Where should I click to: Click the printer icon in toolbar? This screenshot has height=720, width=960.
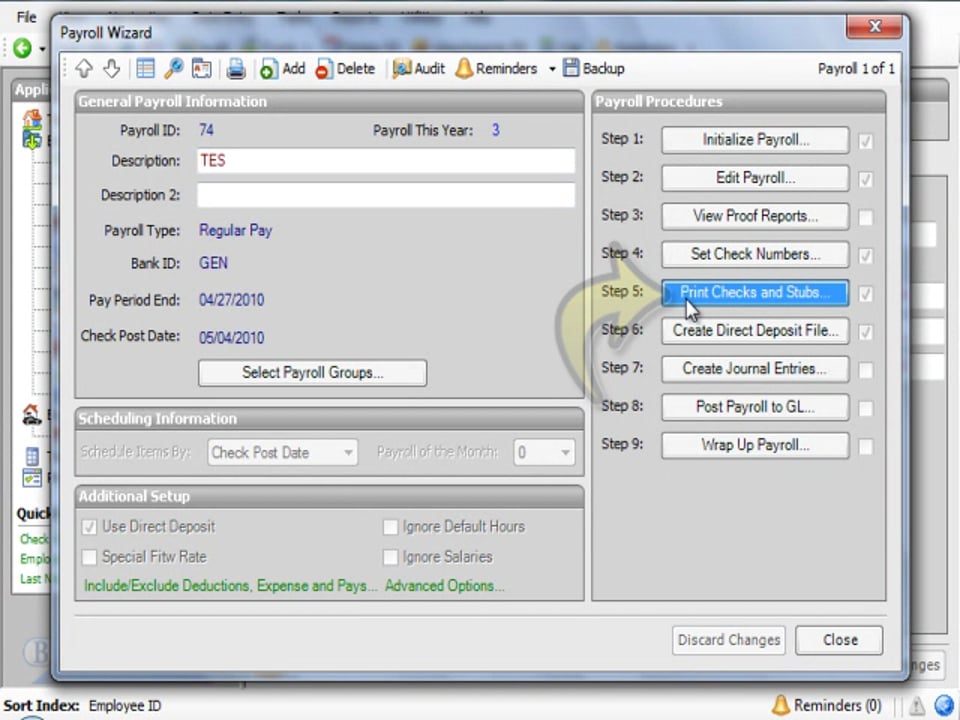pos(236,69)
